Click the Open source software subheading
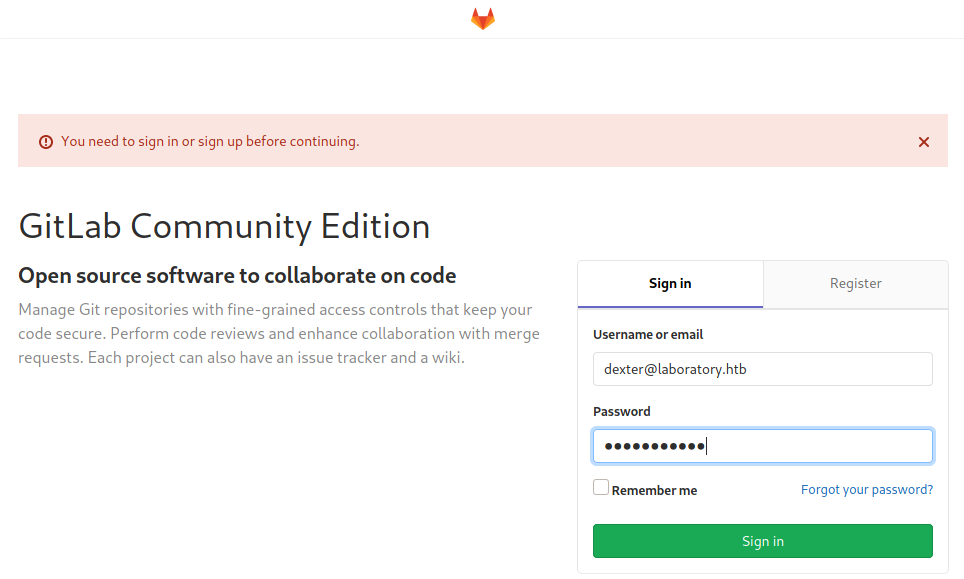The width and height of the screenshot is (964, 579). coord(238,275)
